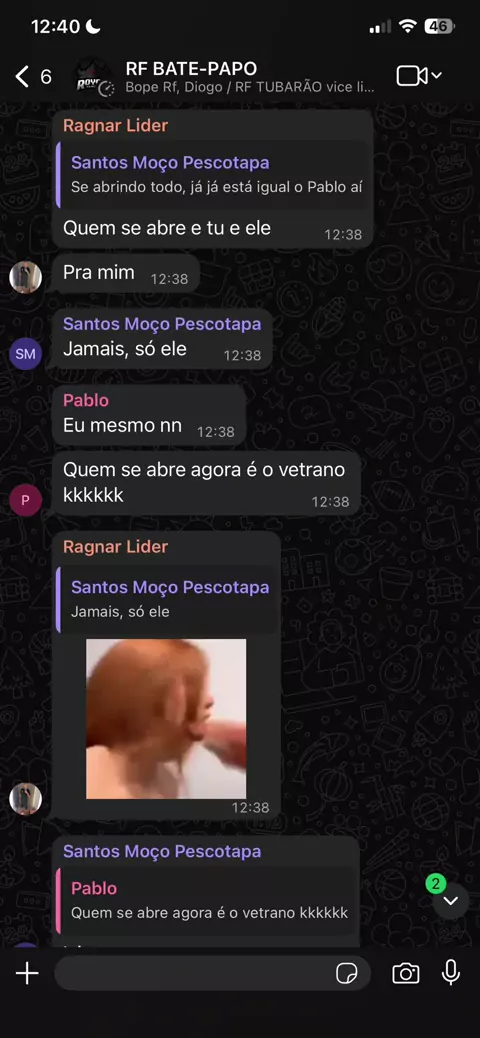Open RF BATE-PAPO group info

pos(252,77)
